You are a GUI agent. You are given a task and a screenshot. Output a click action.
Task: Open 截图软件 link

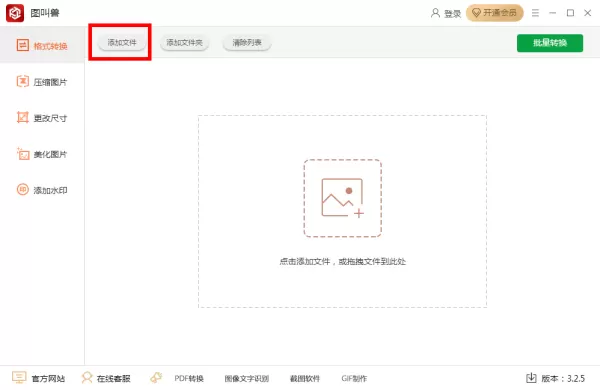(305, 379)
